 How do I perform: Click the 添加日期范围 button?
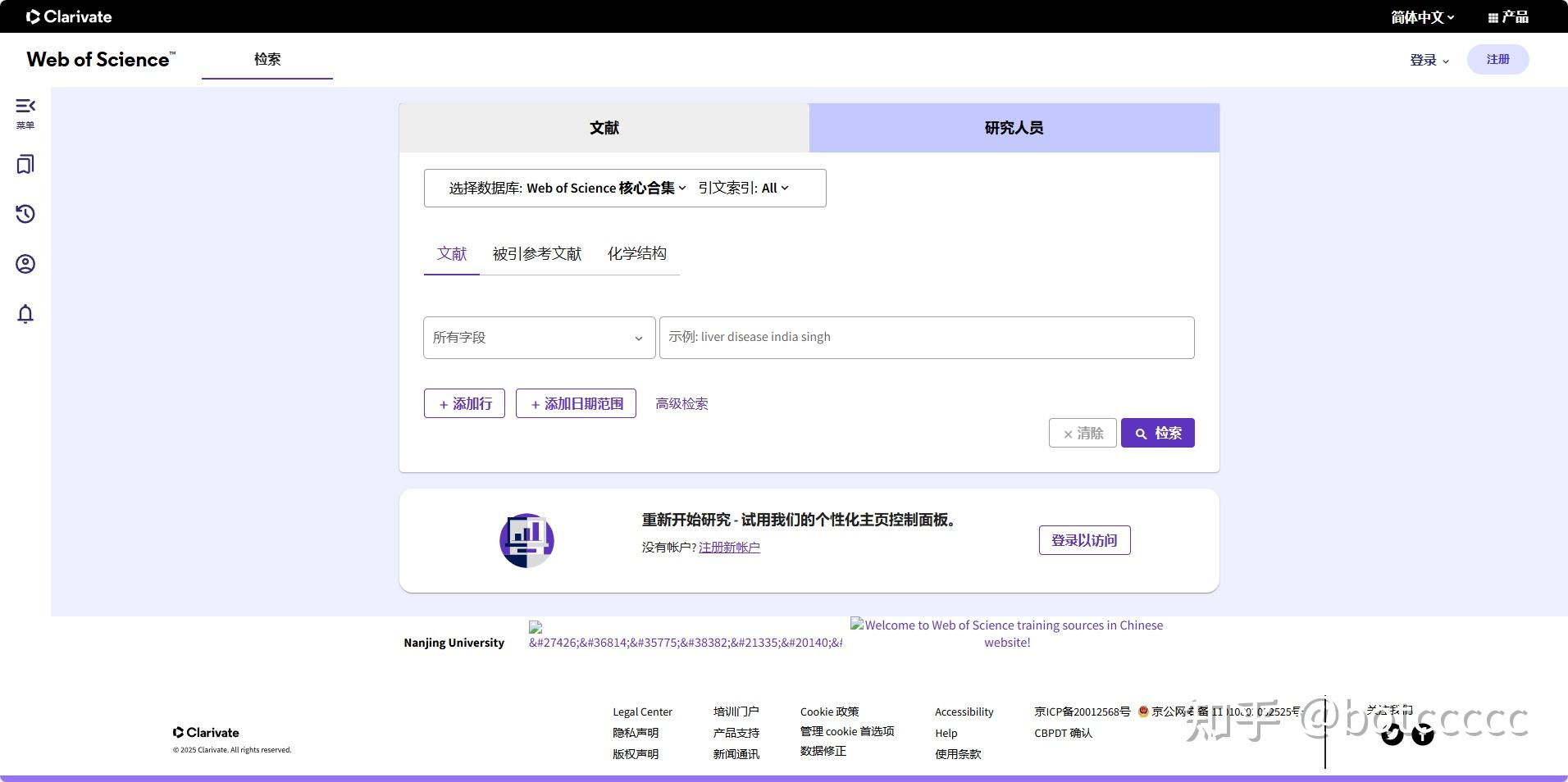click(x=576, y=403)
